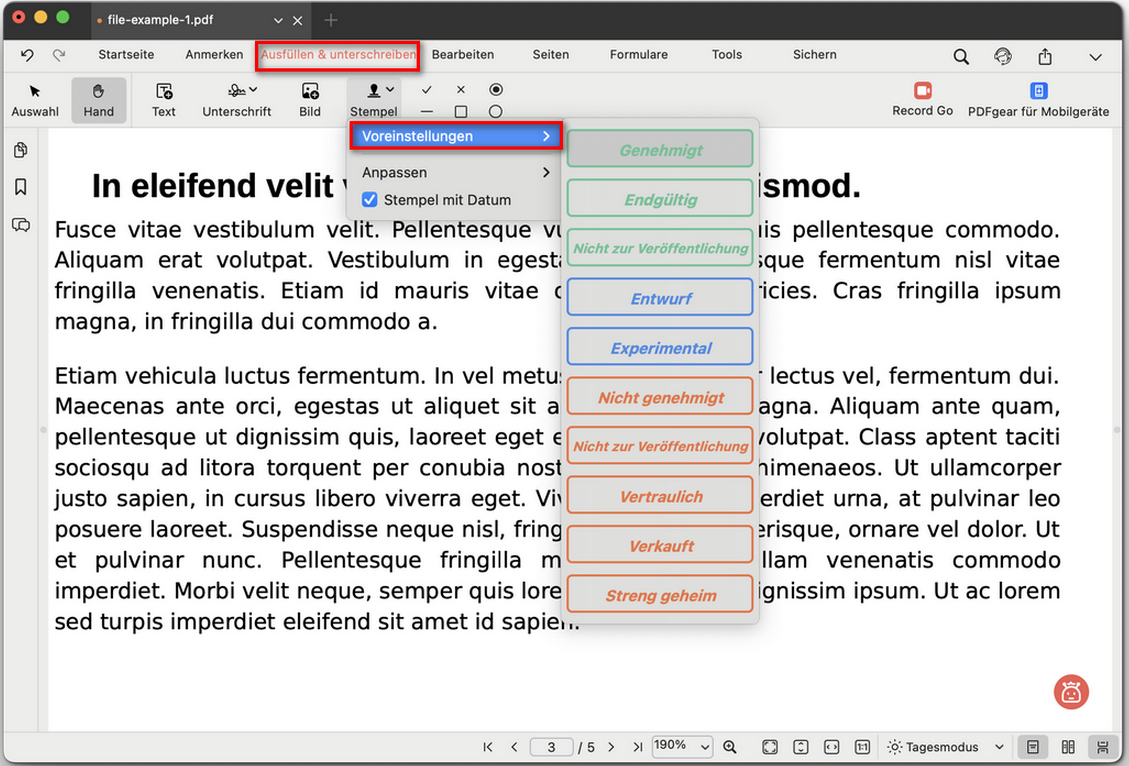Switch to the Bearbeiten tab

462,55
